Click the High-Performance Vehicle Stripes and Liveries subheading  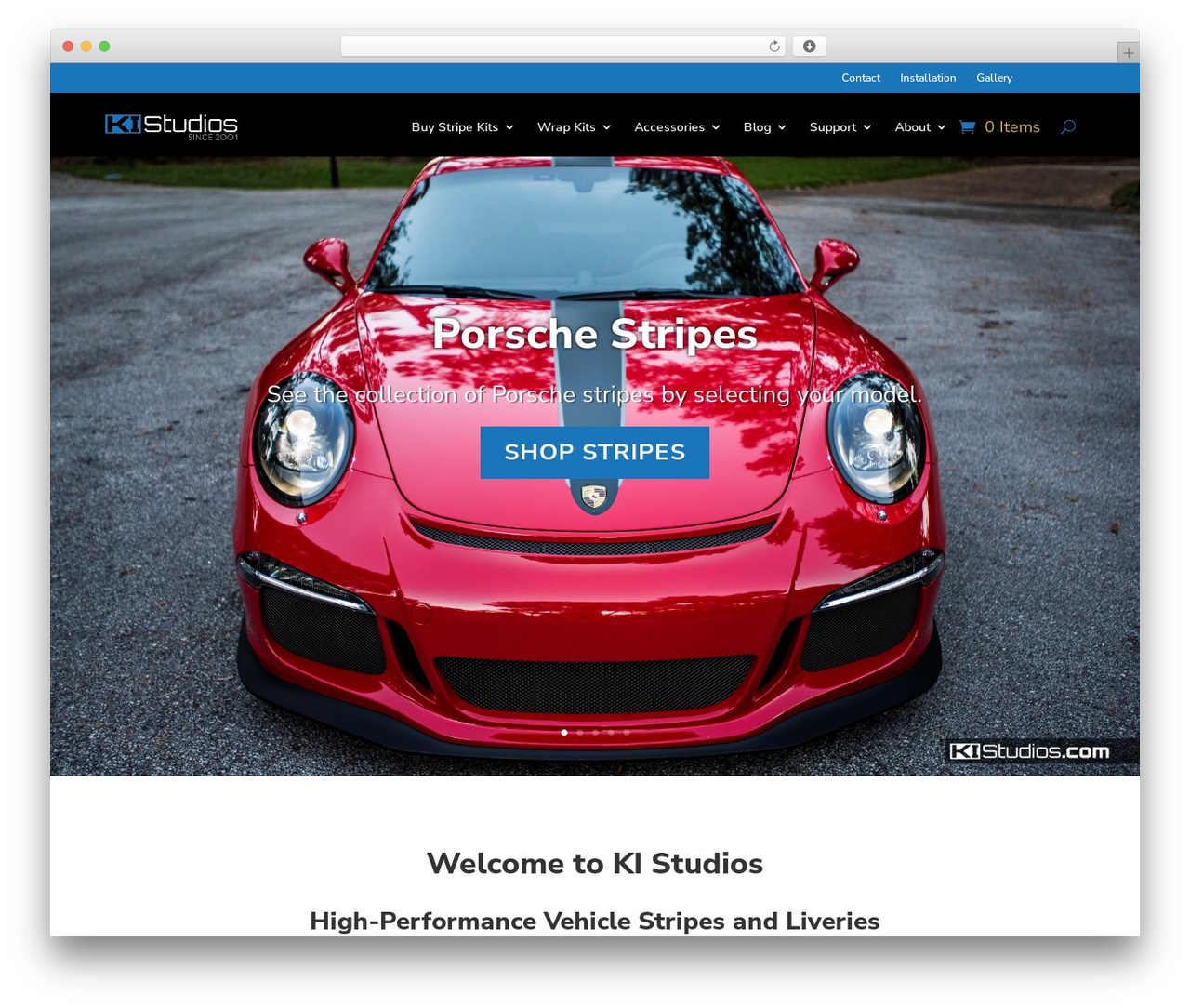(x=595, y=922)
